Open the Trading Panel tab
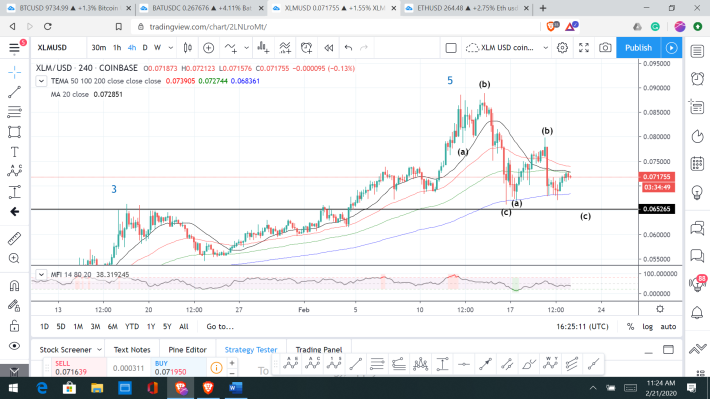The height and width of the screenshot is (399, 710). 319,350
